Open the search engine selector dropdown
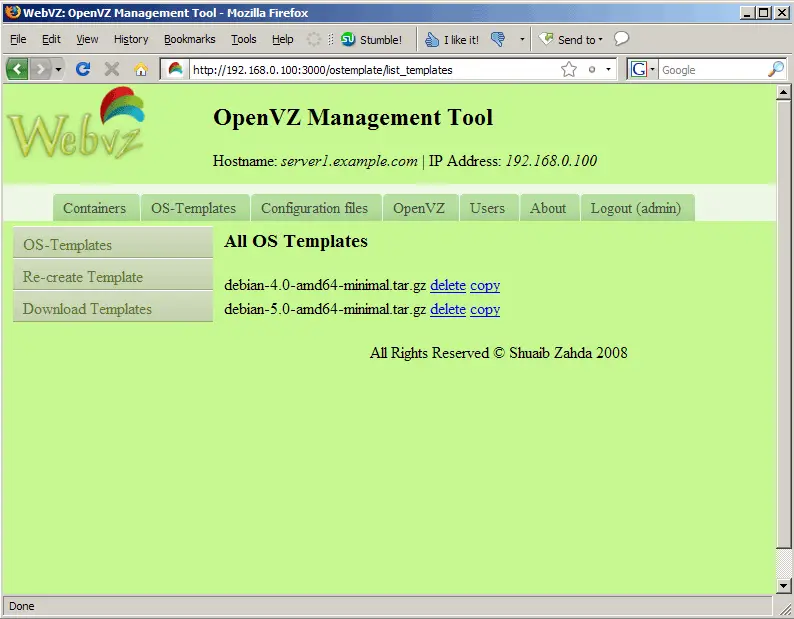 point(653,69)
